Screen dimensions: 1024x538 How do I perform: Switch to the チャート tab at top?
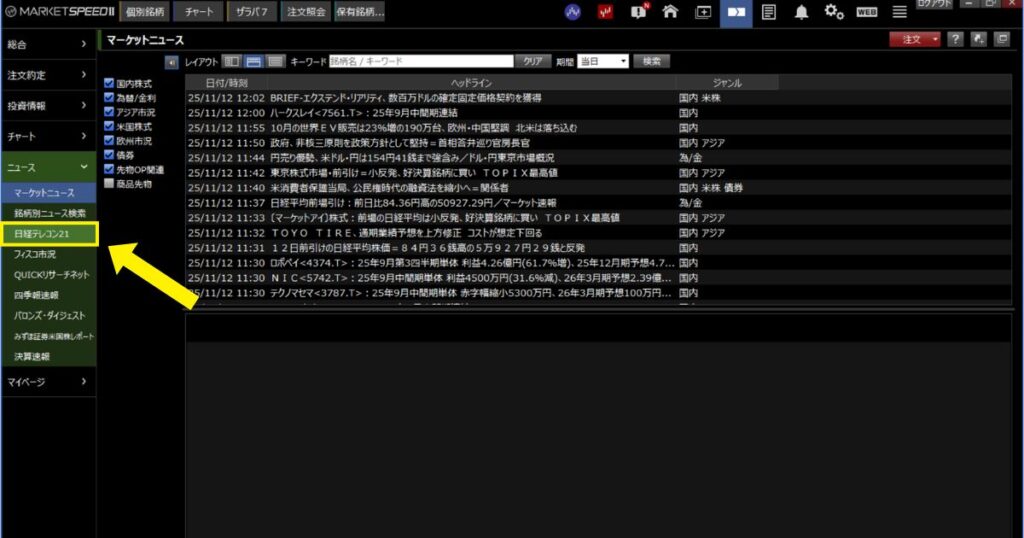pyautogui.click(x=199, y=12)
